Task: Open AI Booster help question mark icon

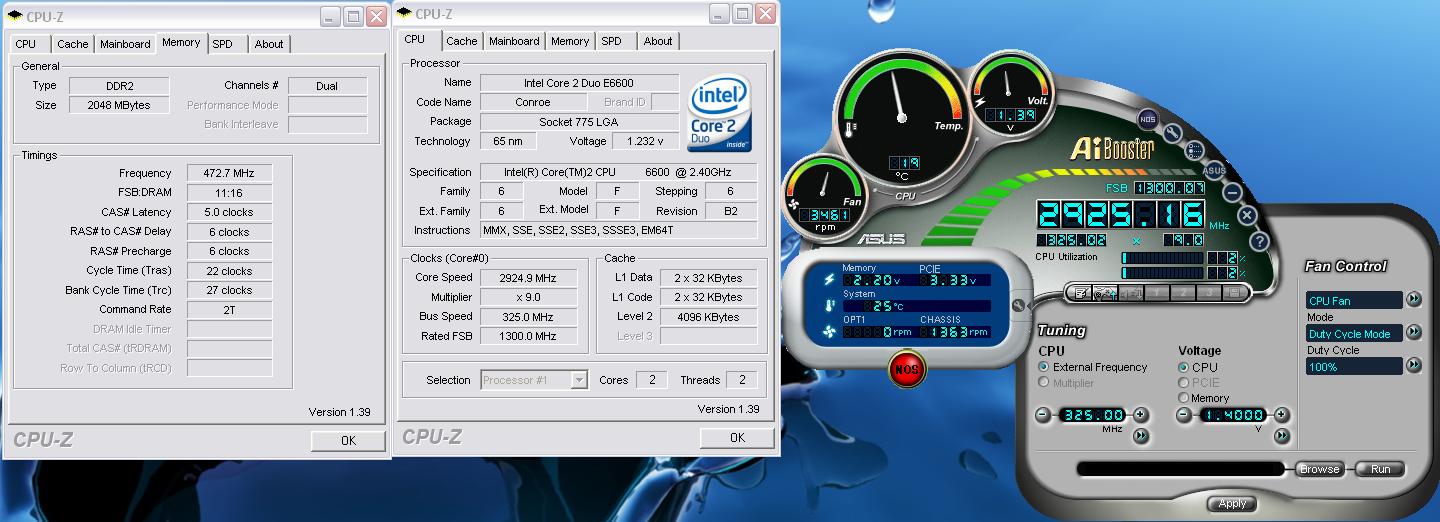Action: click(x=1259, y=240)
